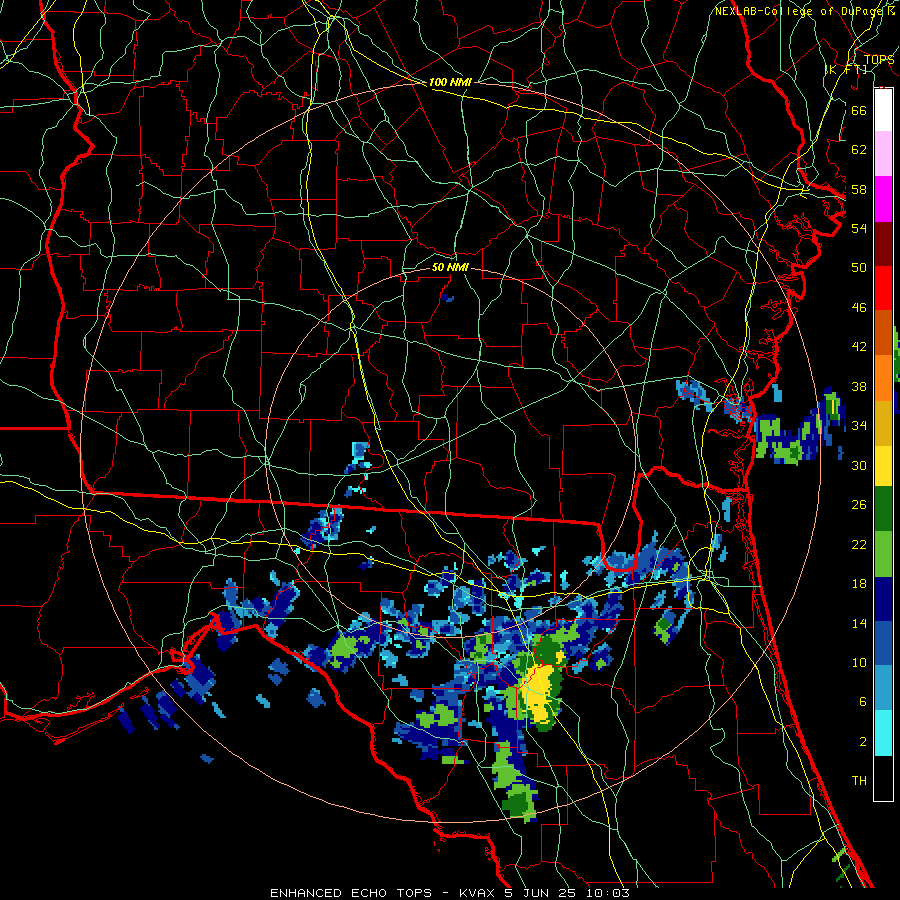Pick the dark orange legend swatch

[883, 332]
